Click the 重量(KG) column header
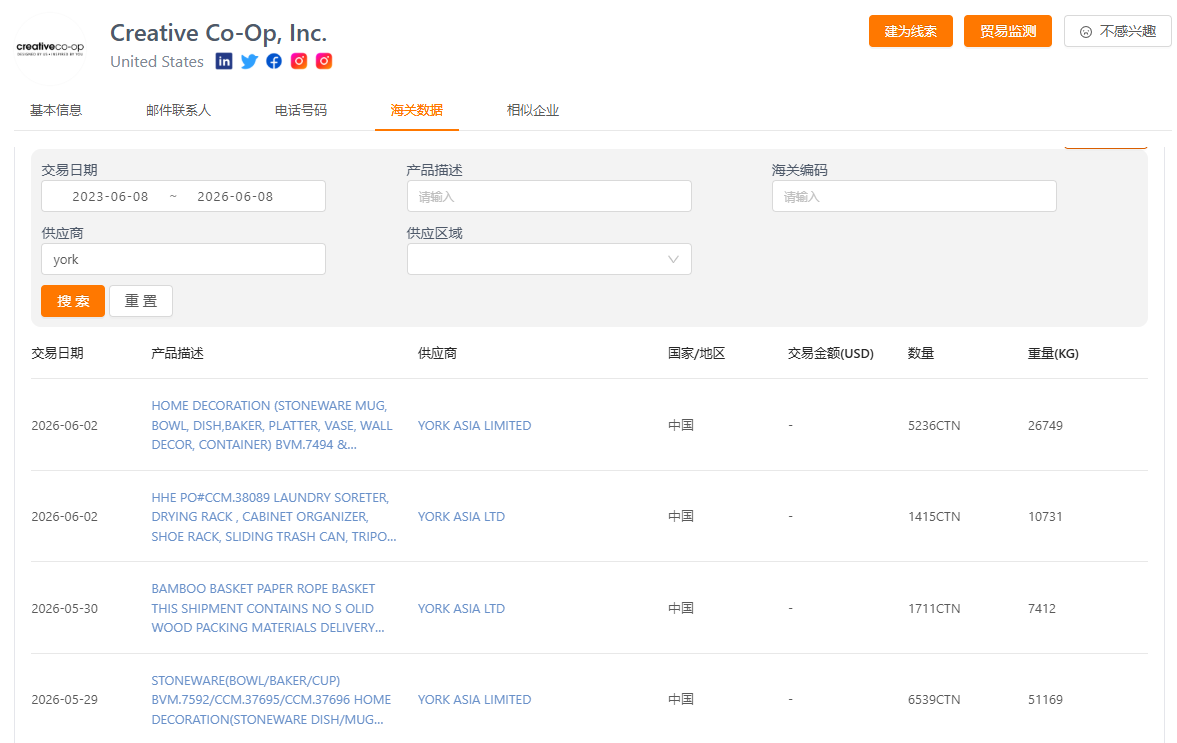The width and height of the screenshot is (1177, 743). click(1053, 353)
